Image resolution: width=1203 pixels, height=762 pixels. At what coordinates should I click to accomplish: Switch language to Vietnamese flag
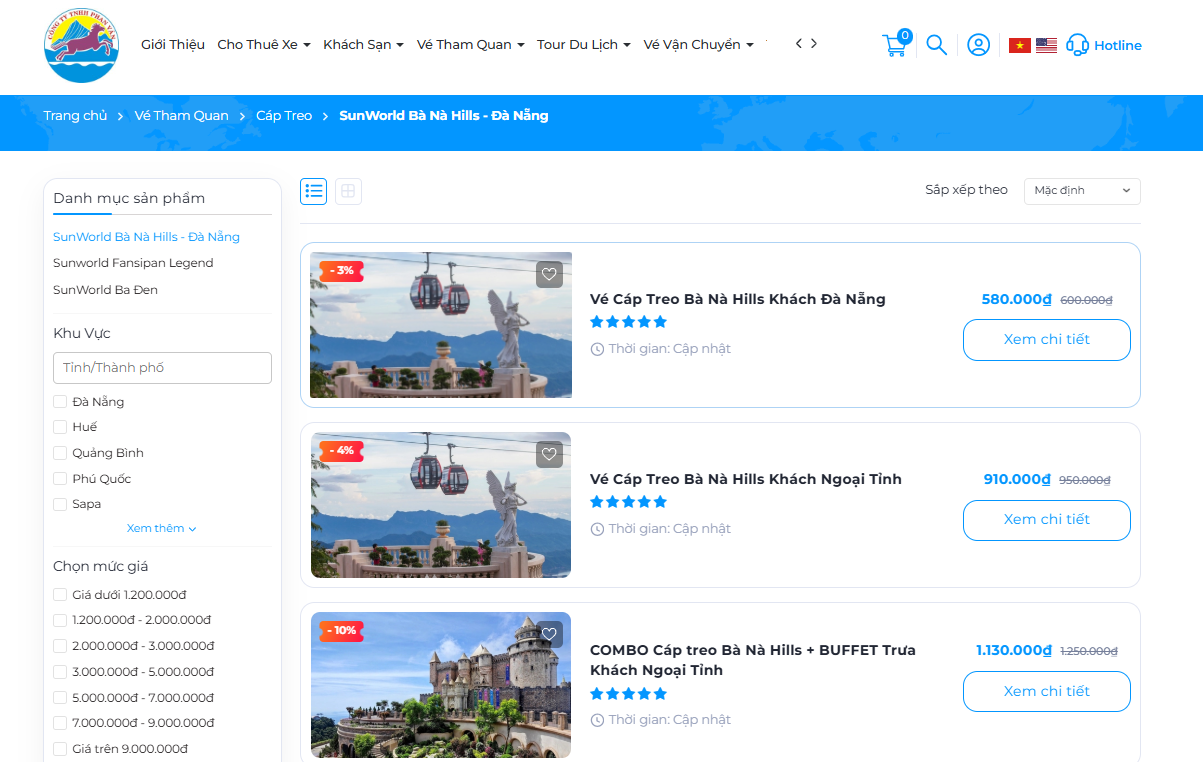click(1020, 45)
